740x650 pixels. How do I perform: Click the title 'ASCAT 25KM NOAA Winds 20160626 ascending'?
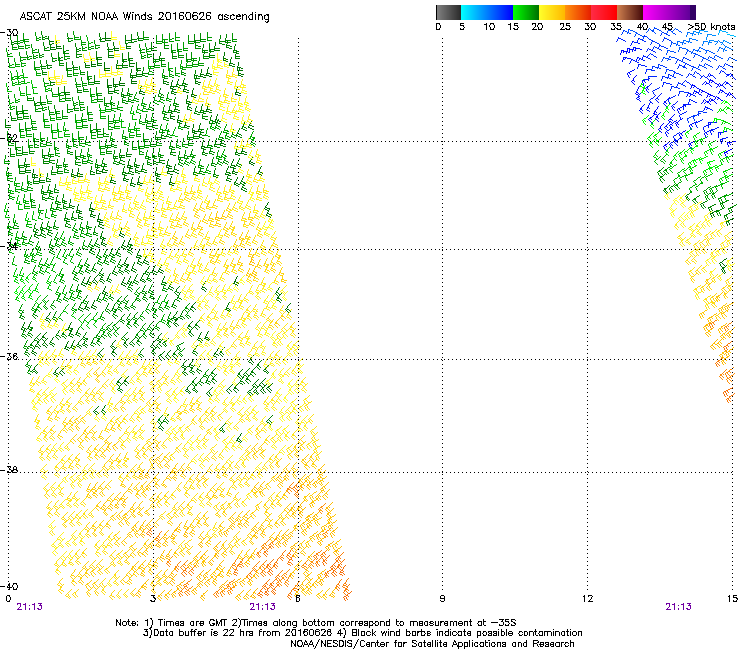point(144,17)
